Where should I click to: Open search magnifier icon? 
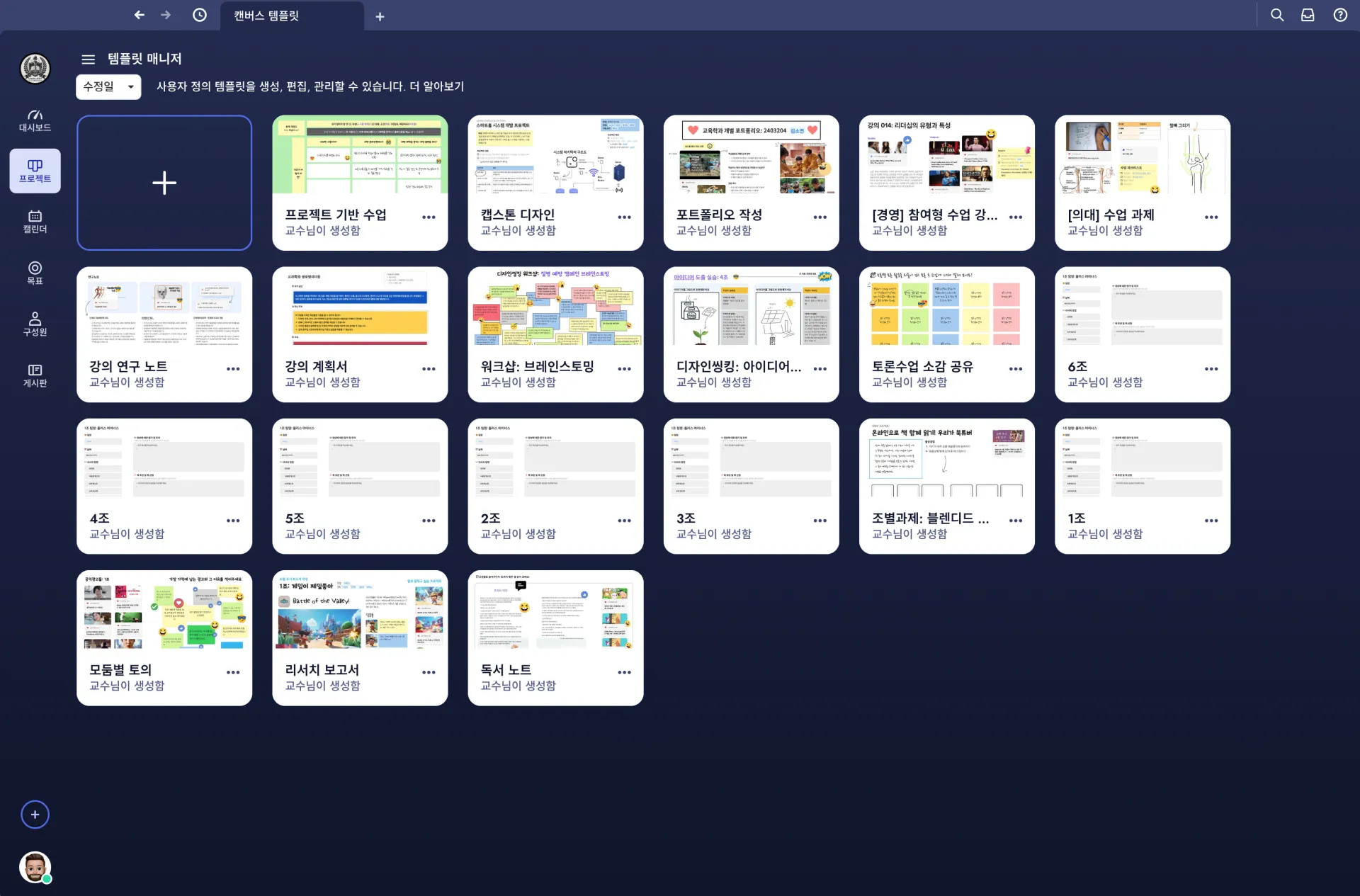click(1276, 15)
